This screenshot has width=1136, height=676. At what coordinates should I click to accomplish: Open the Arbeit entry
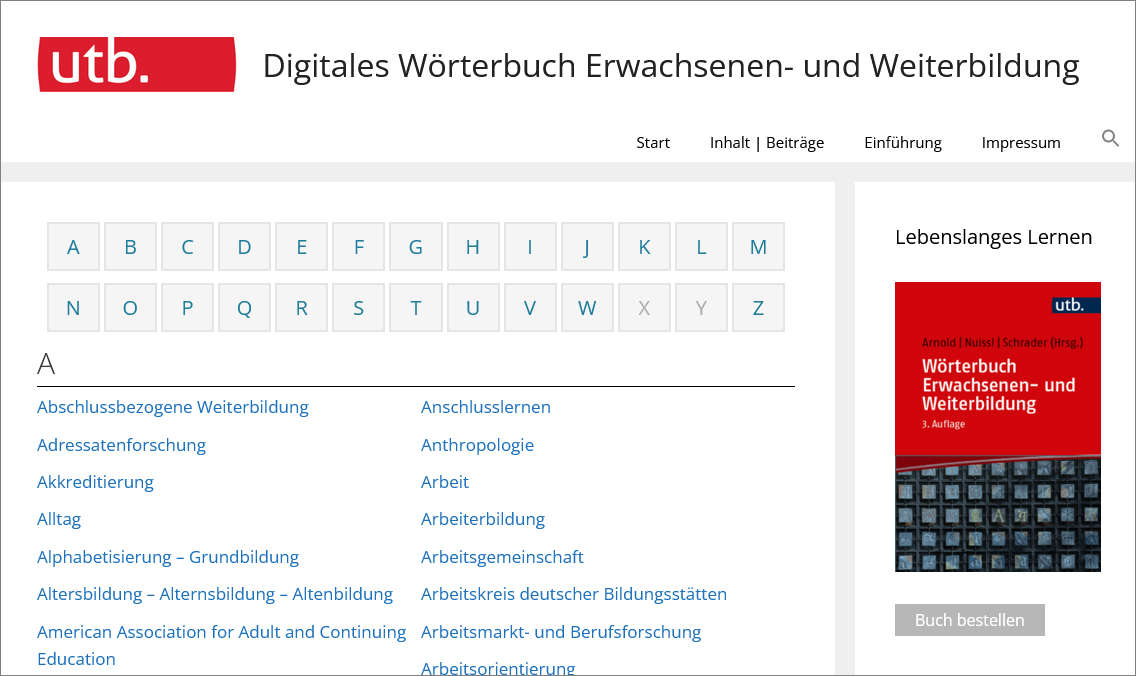tap(445, 483)
